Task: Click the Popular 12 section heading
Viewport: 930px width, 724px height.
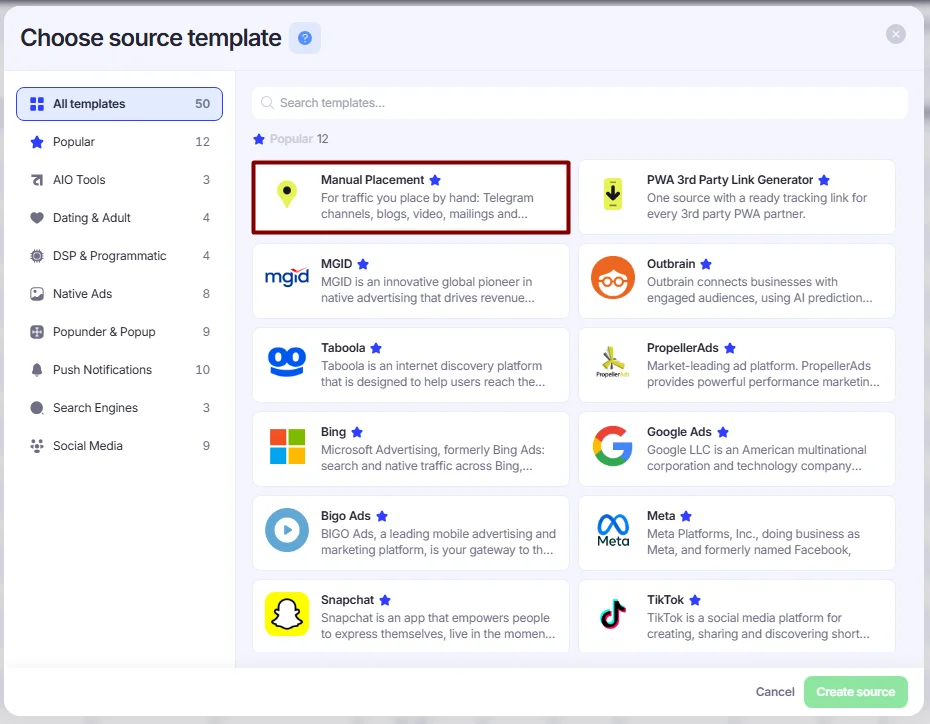Action: tap(291, 139)
